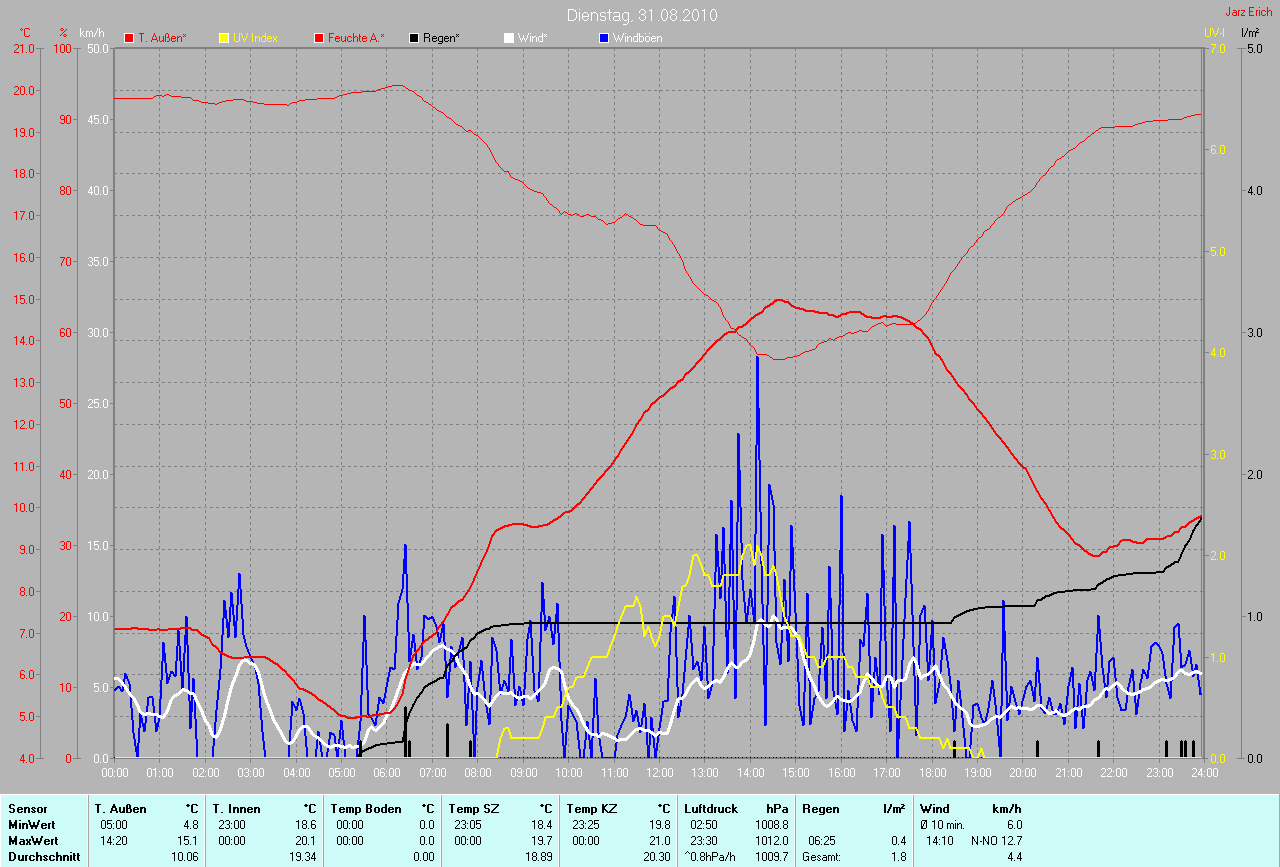Screen dimensions: 1280x867
Task: Select the chart title Dienstag, 31.08.2010
Action: 641,15
